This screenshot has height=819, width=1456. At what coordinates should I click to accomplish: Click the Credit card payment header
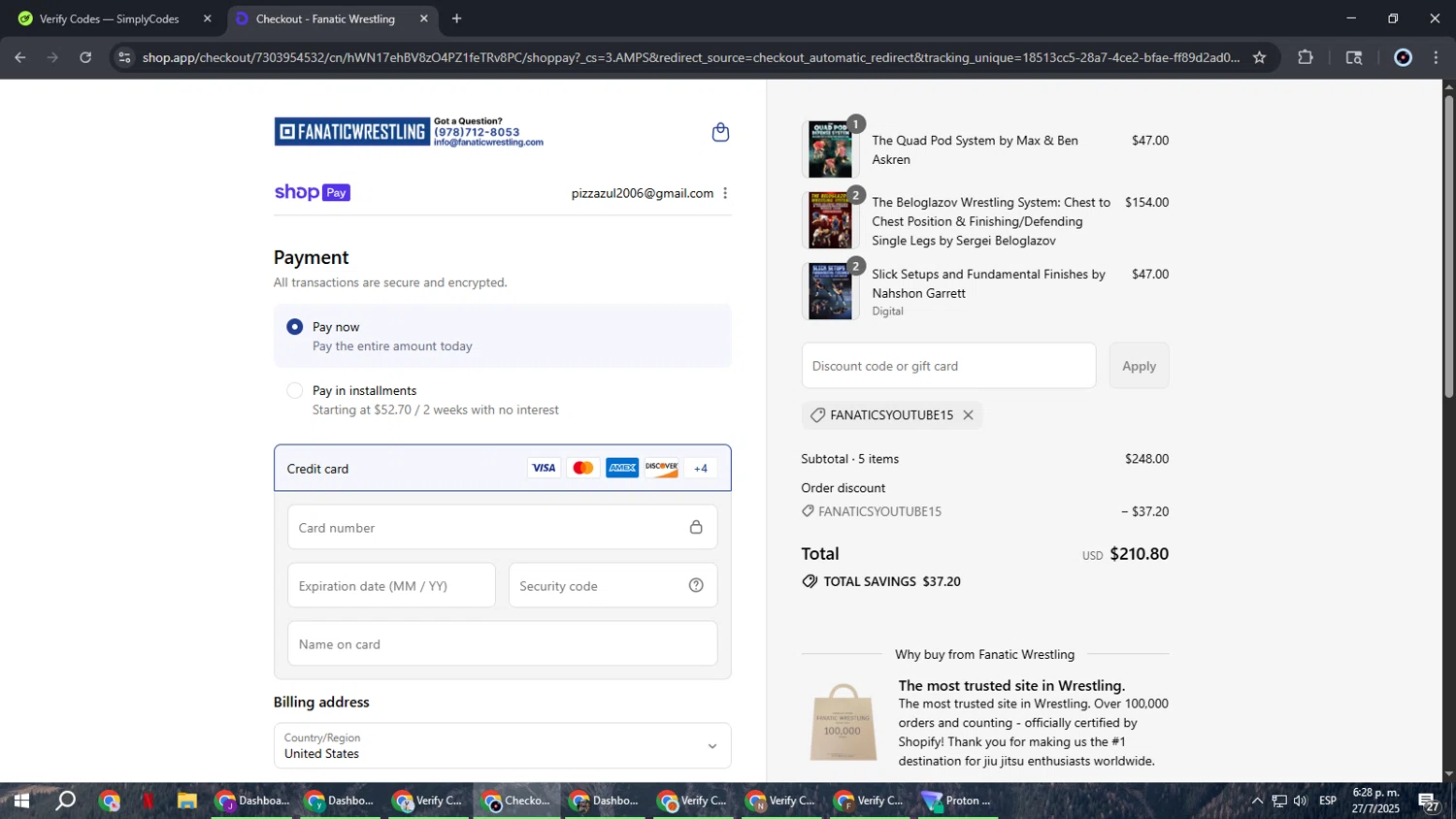[x=502, y=468]
